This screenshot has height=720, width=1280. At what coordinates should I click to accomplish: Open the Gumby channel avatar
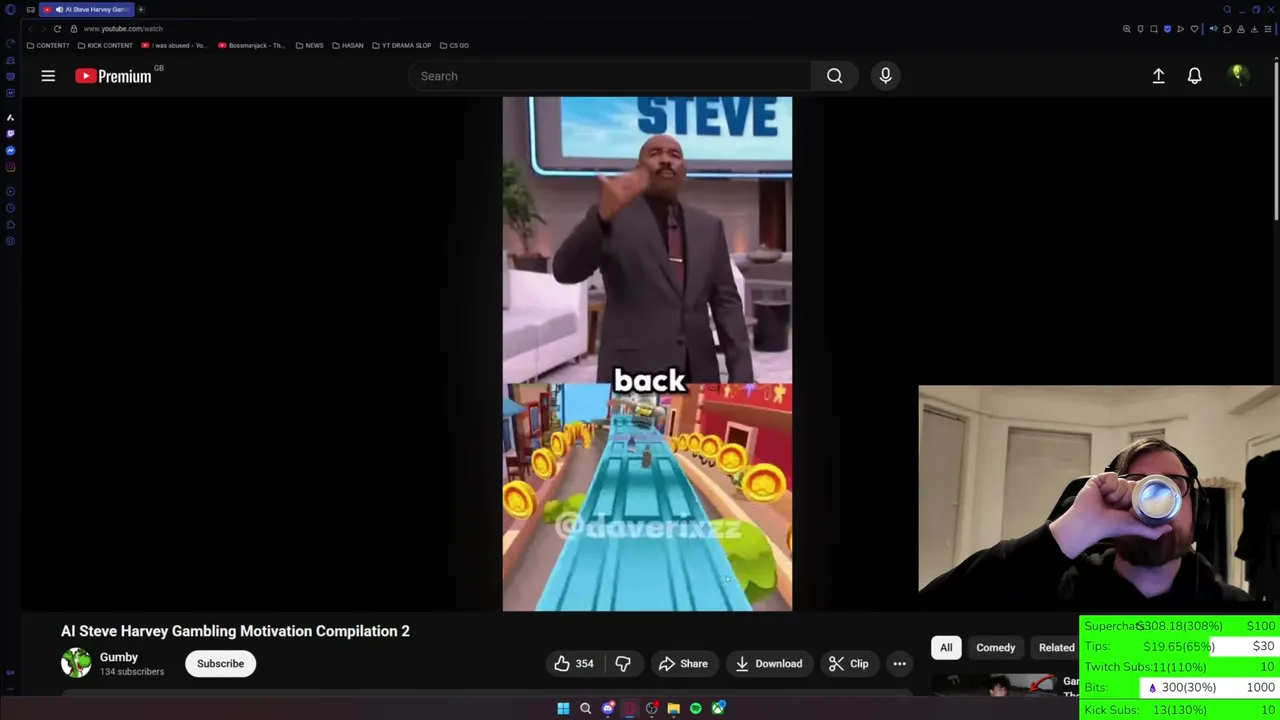point(76,663)
